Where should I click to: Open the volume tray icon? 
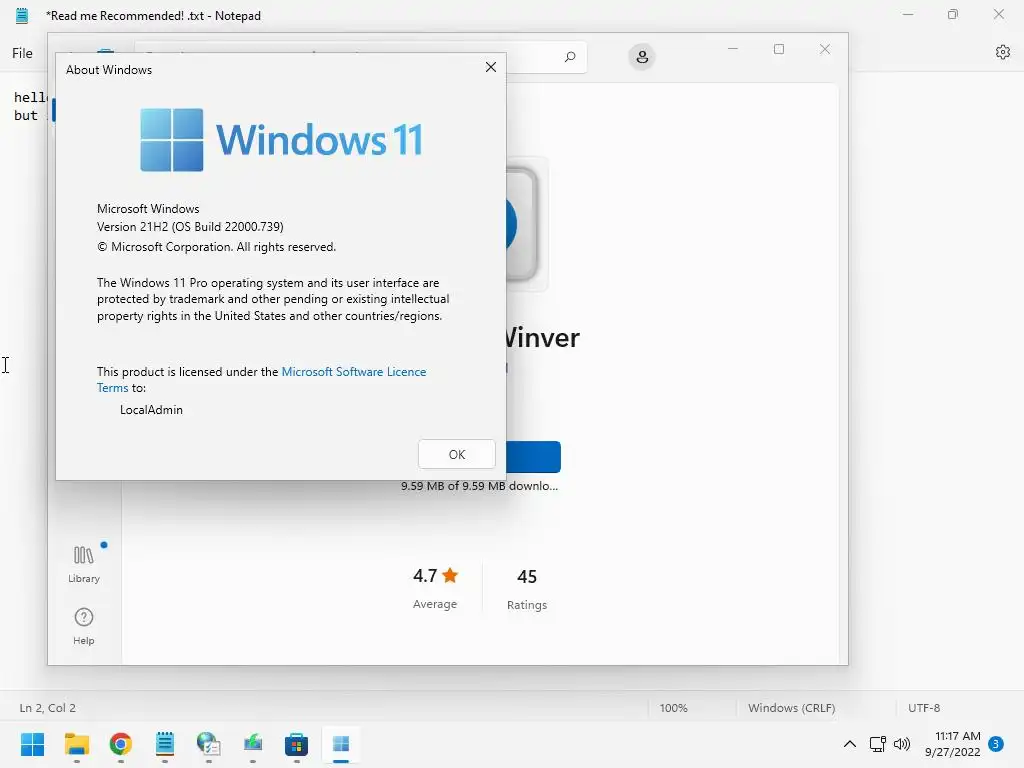[x=902, y=744]
